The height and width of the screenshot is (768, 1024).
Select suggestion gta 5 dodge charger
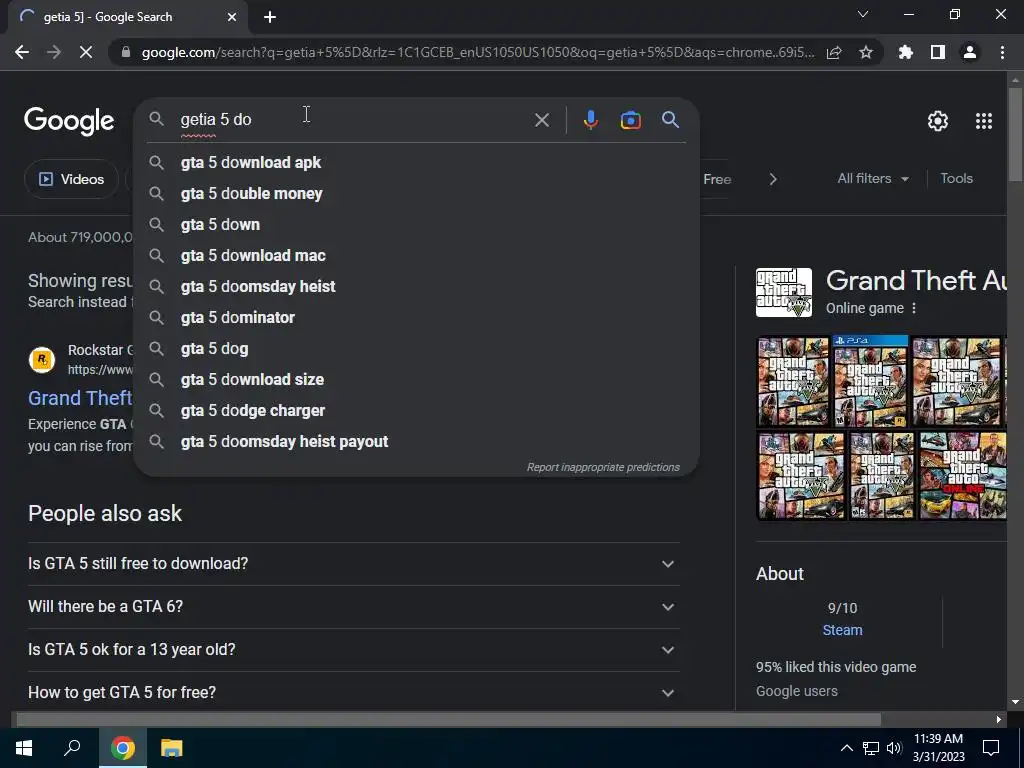tap(416, 411)
